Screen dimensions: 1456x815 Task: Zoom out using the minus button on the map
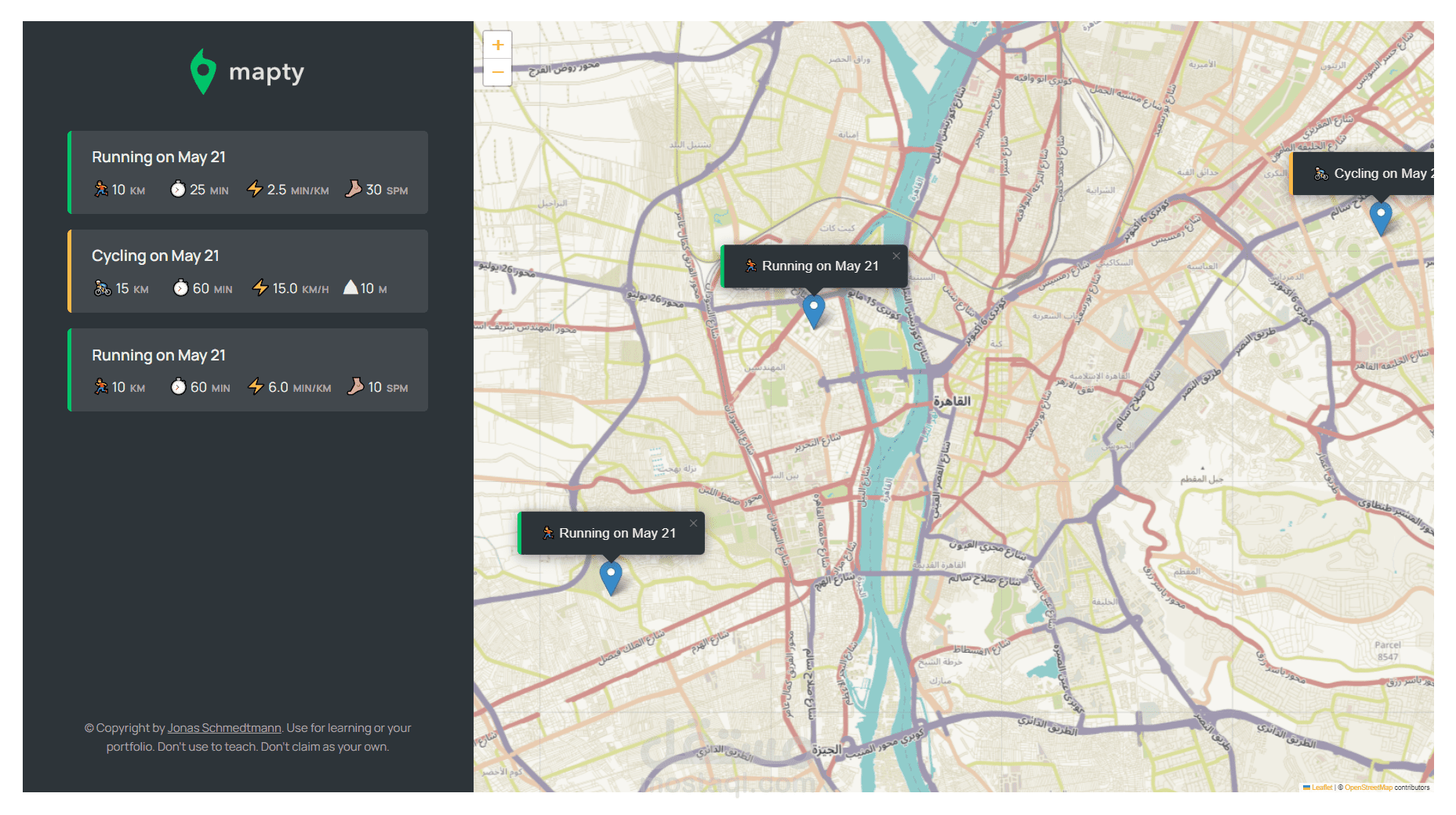[x=498, y=72]
